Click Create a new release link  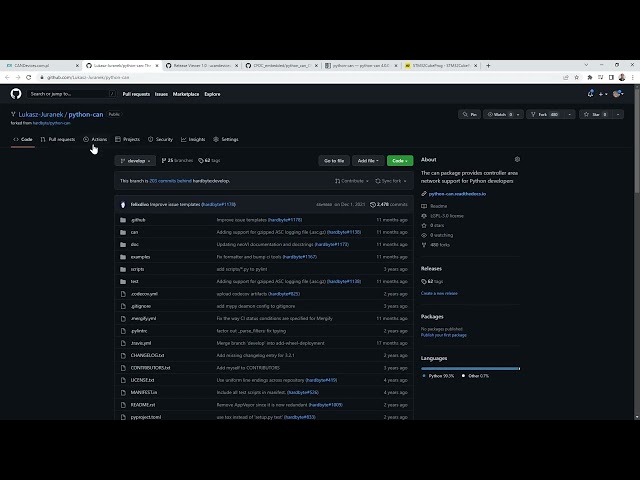pos(439,293)
